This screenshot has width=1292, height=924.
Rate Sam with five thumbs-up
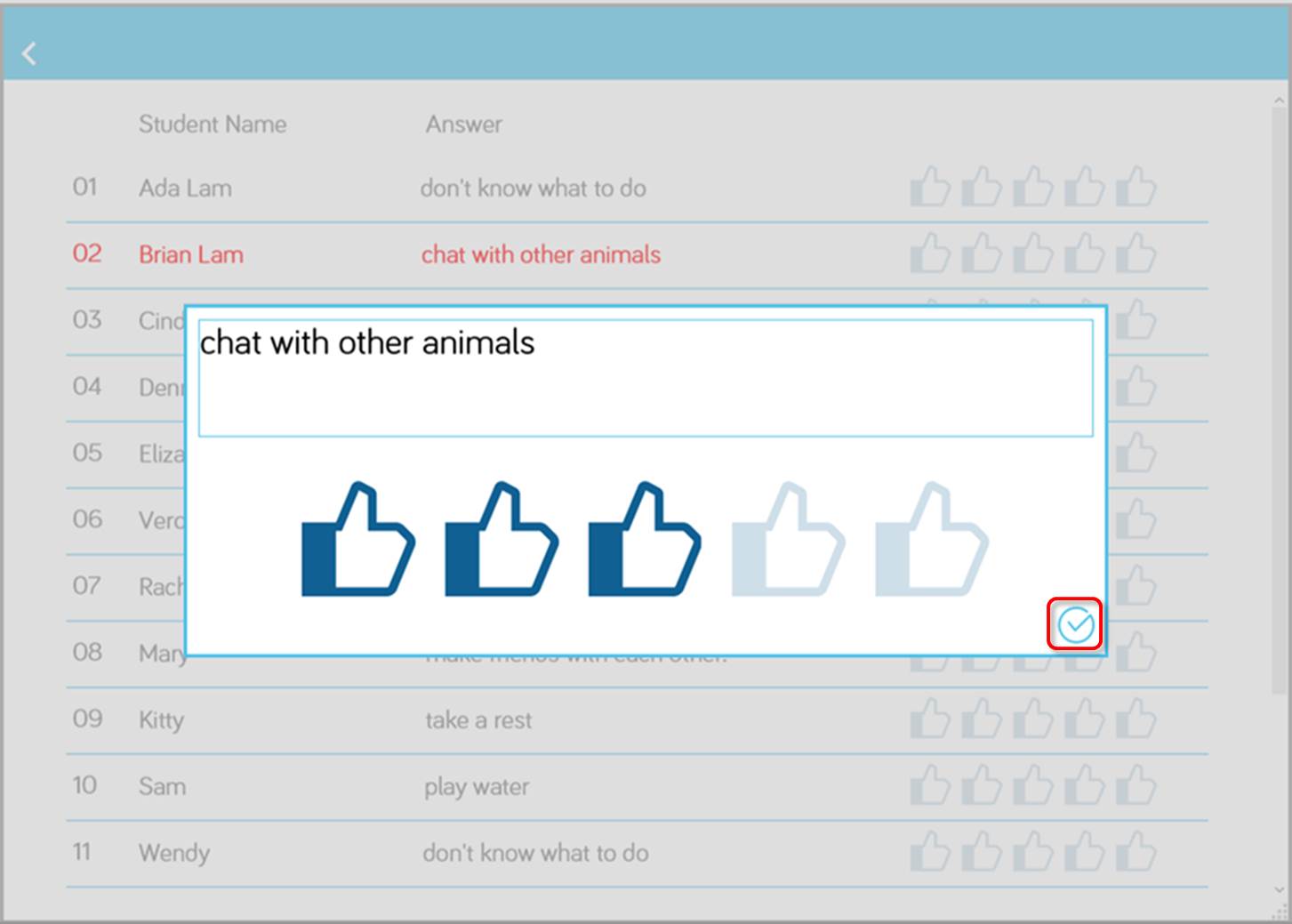1136,785
